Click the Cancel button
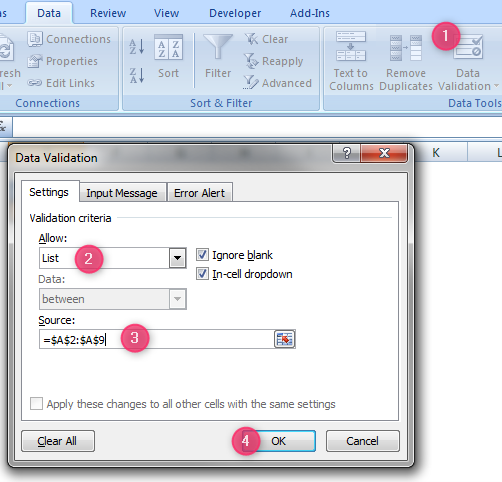This screenshot has width=502, height=482. [363, 441]
